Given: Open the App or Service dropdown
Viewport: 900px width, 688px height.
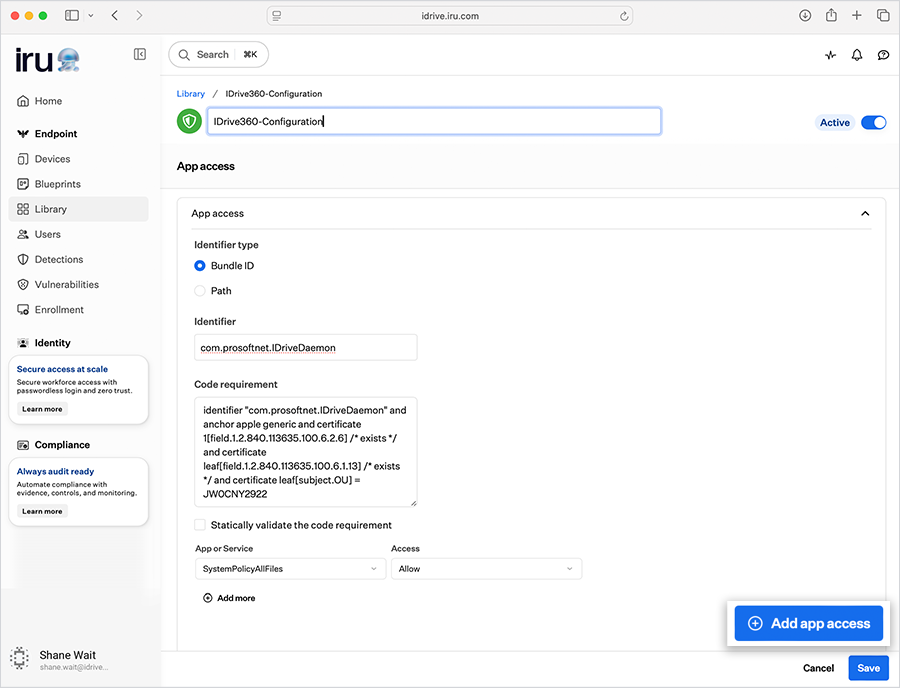Looking at the screenshot, I should tap(290, 569).
